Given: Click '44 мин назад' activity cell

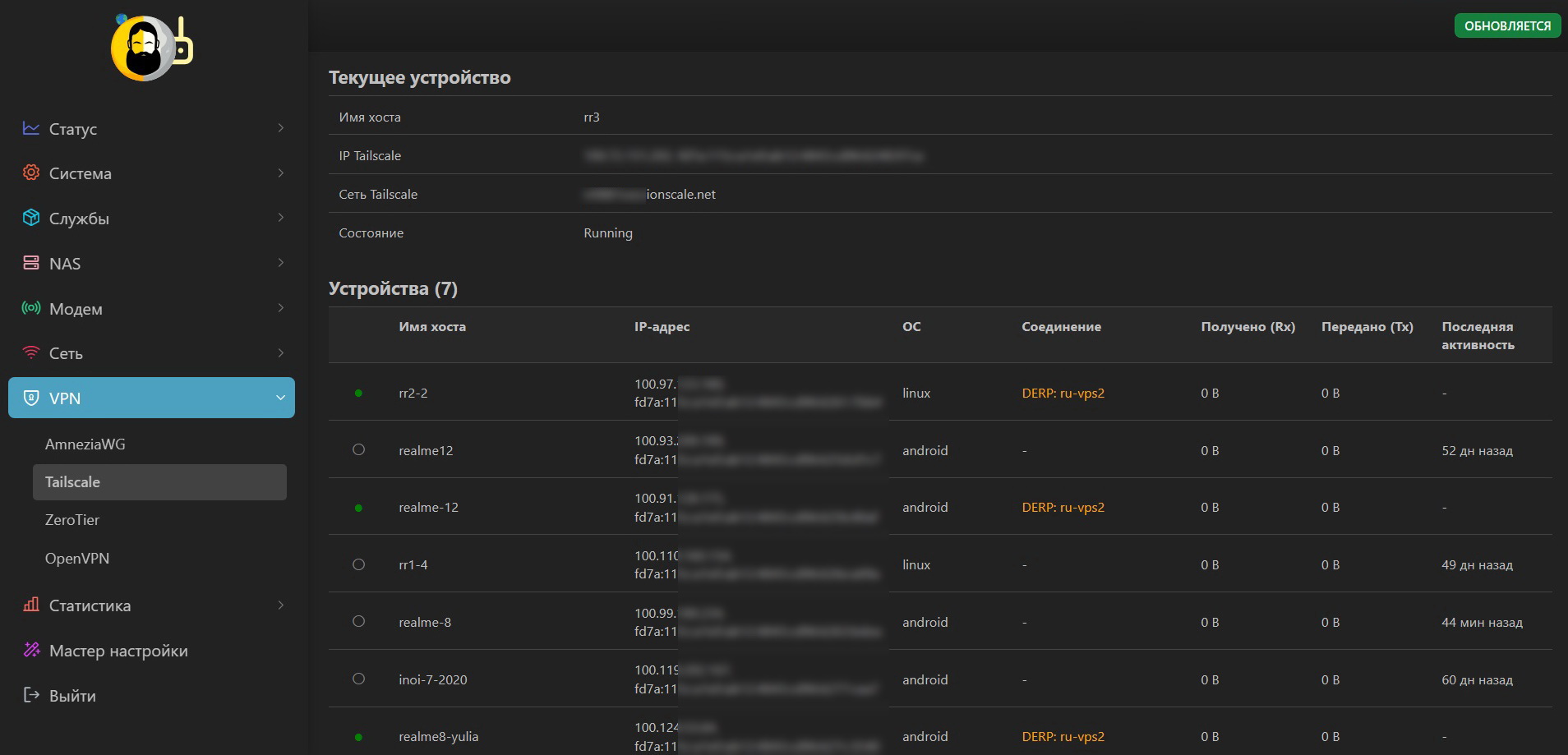Looking at the screenshot, I should (1482, 623).
